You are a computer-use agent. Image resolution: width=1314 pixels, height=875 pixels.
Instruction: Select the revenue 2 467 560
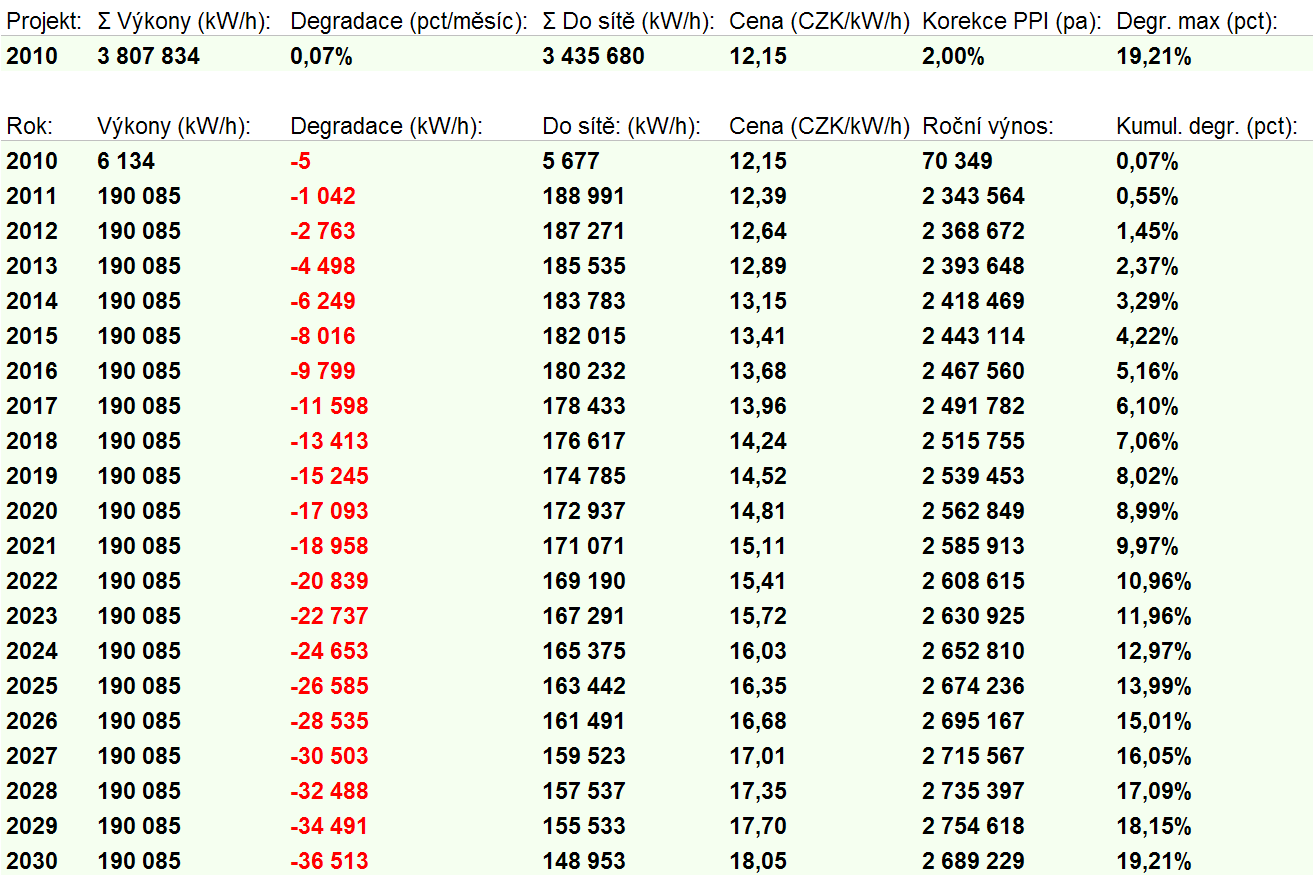tap(973, 372)
